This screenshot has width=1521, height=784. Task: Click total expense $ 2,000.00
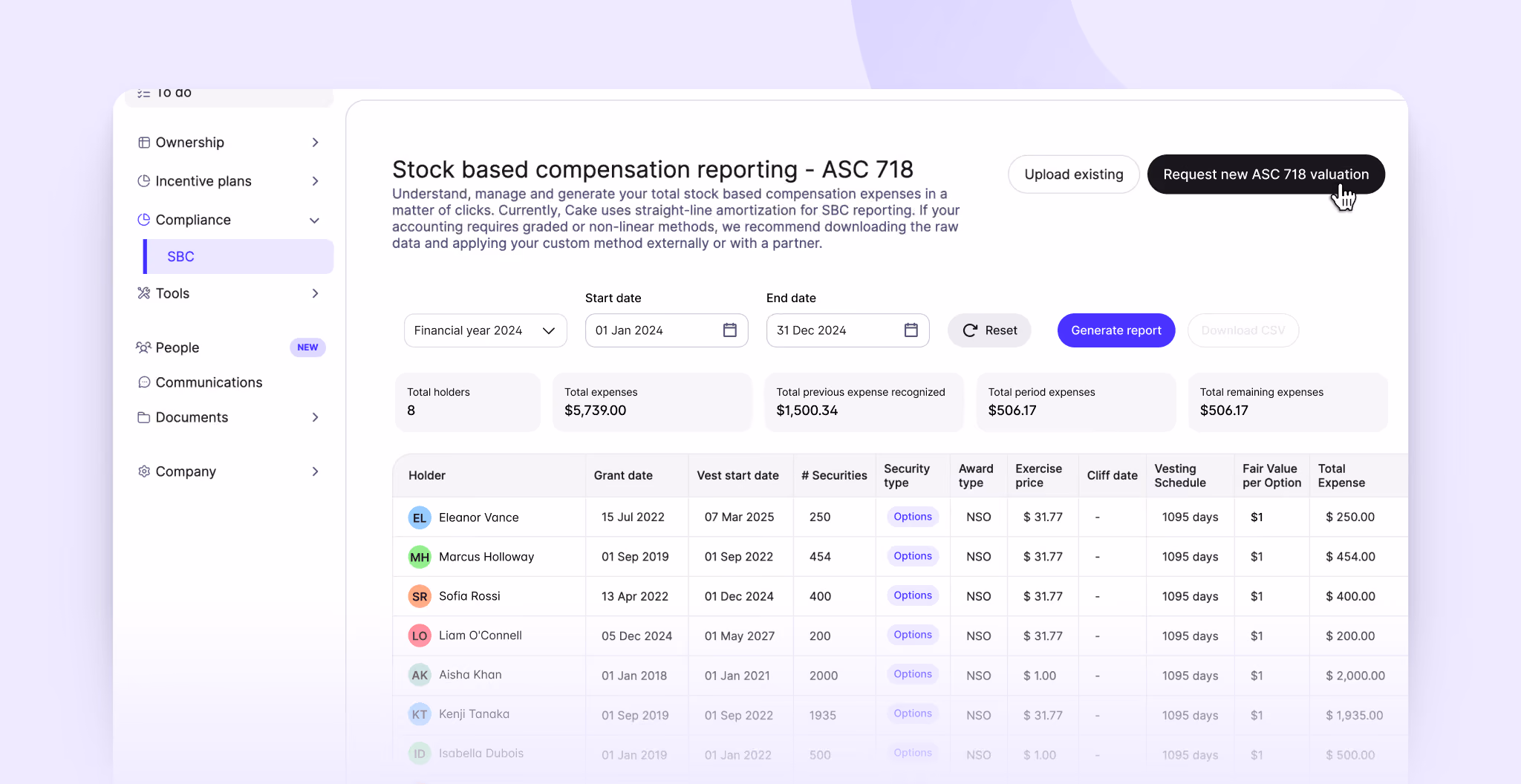coord(1355,676)
